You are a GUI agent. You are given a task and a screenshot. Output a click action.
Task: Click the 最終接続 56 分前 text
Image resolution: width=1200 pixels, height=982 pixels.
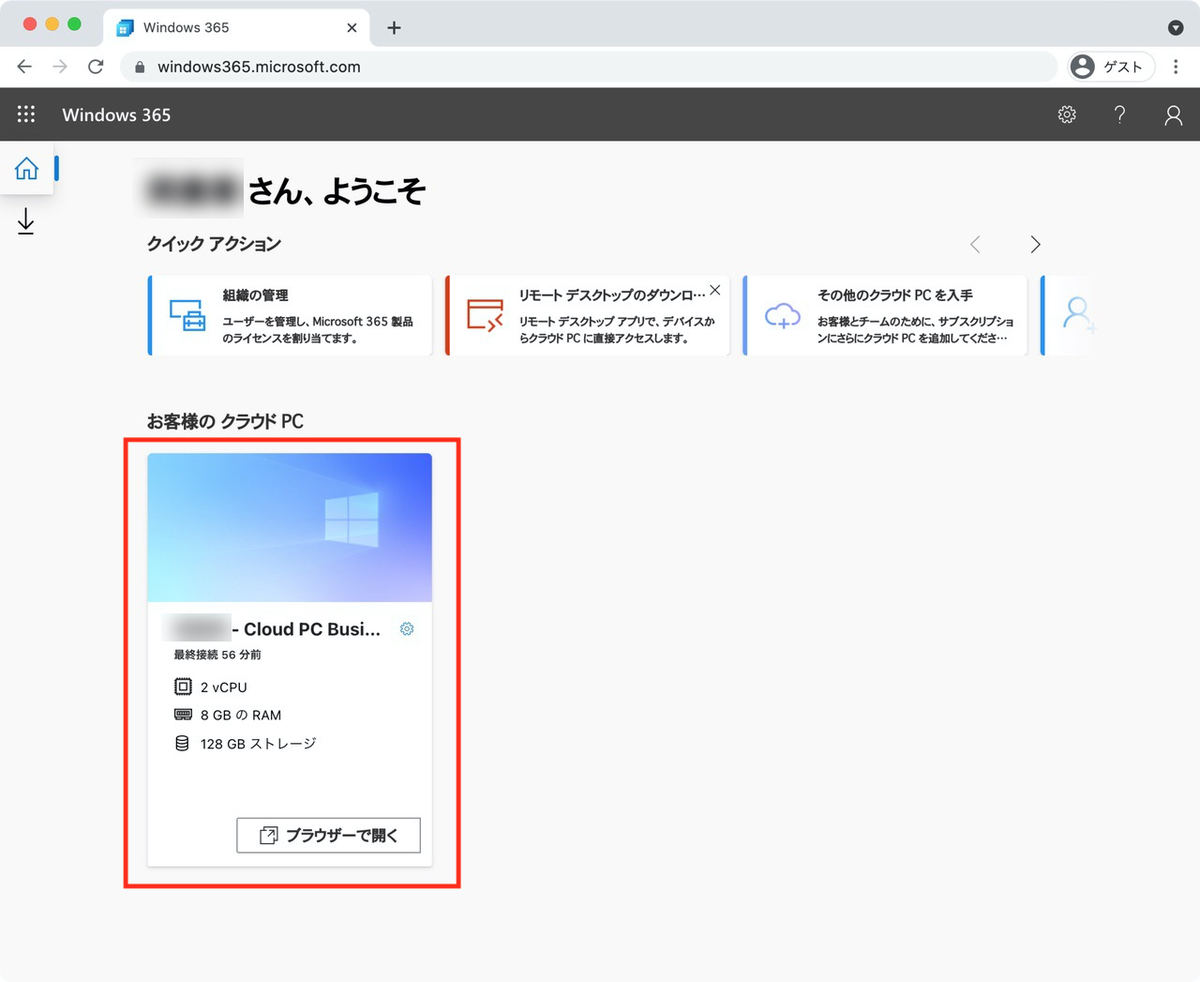pos(218,655)
